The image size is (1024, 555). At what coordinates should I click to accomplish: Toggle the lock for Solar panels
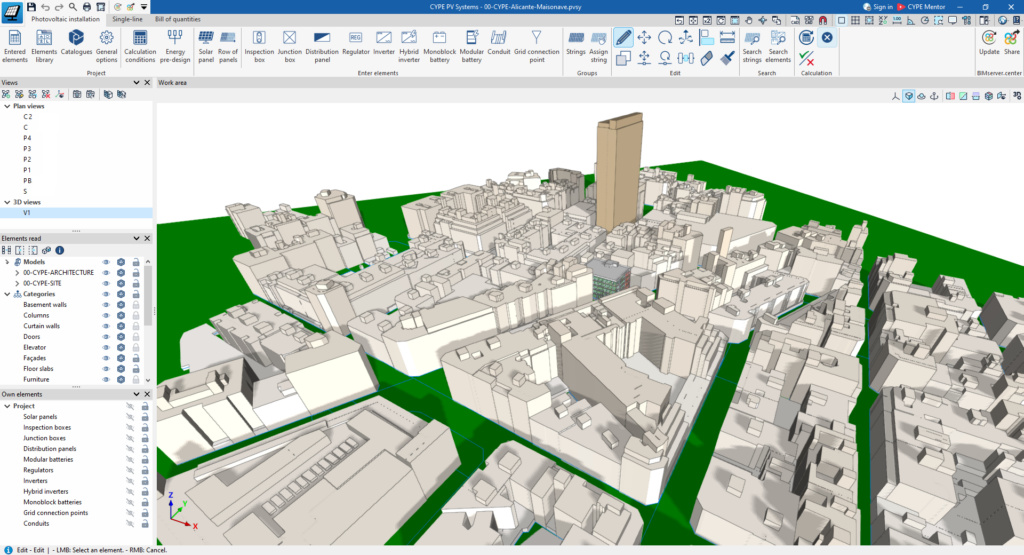pyautogui.click(x=145, y=417)
